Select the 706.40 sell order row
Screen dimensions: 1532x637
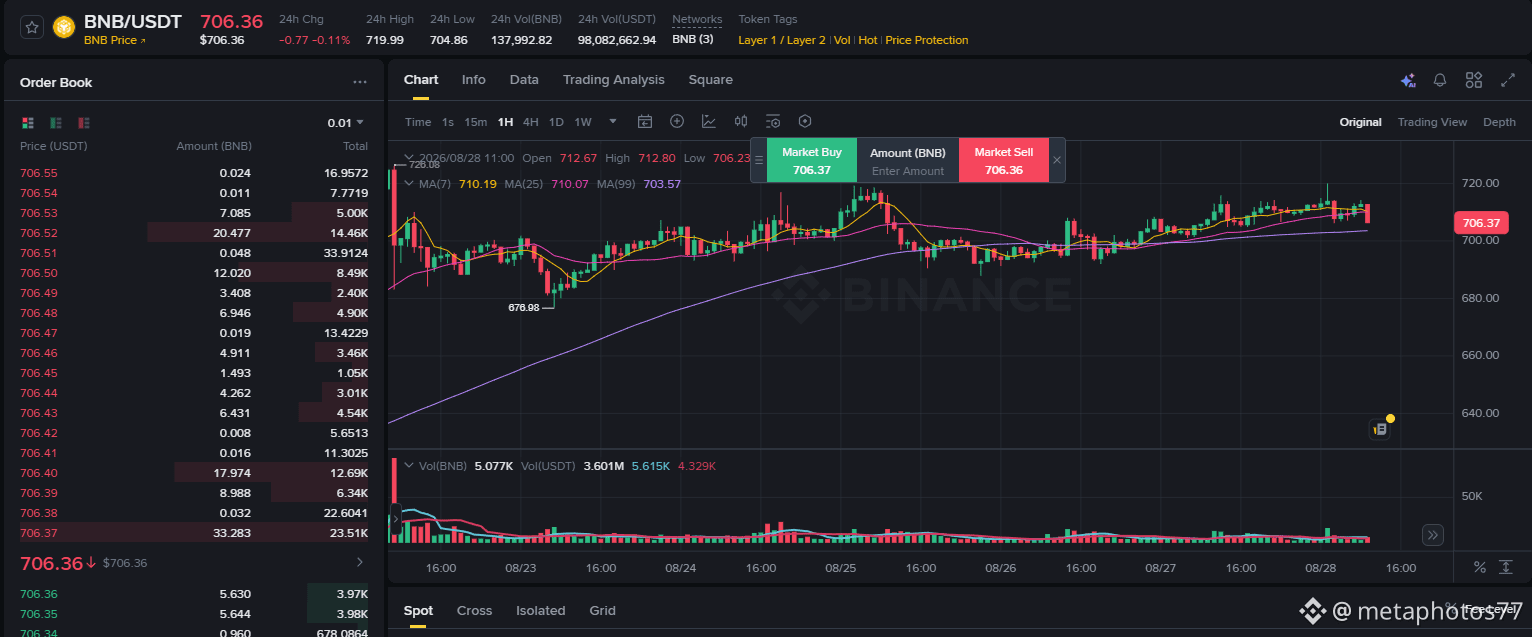click(194, 473)
